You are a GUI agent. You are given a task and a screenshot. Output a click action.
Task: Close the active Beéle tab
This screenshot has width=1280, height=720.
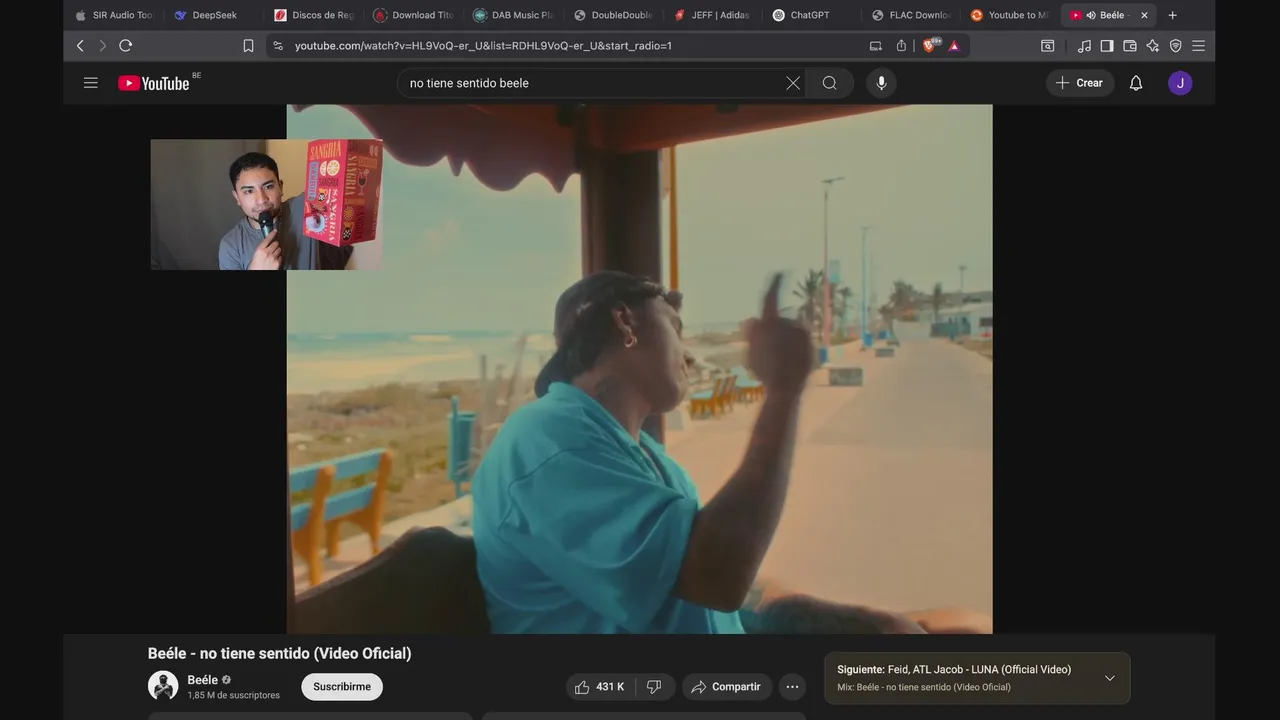[1144, 15]
